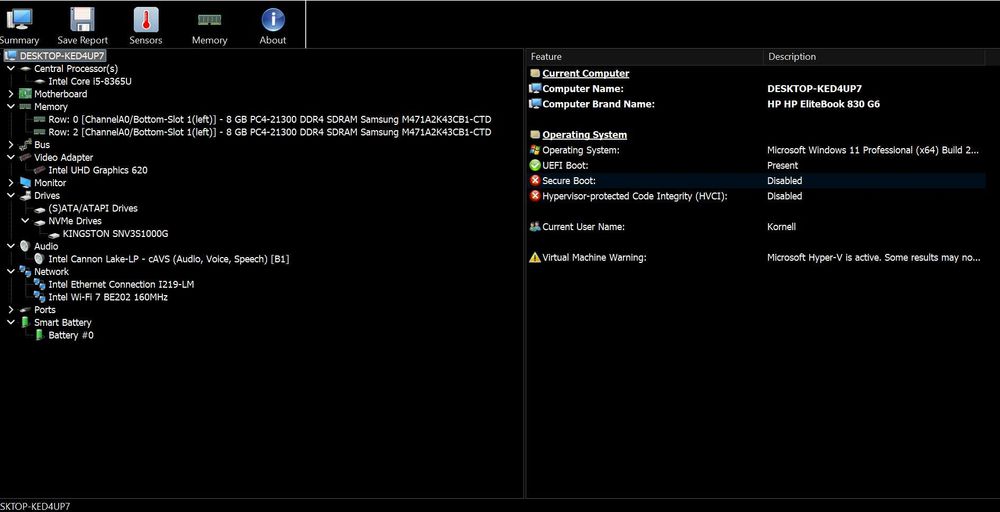Viewport: 1000px width, 512px height.
Task: Select KINGSTON SNV3S1000G drive
Action: point(115,233)
